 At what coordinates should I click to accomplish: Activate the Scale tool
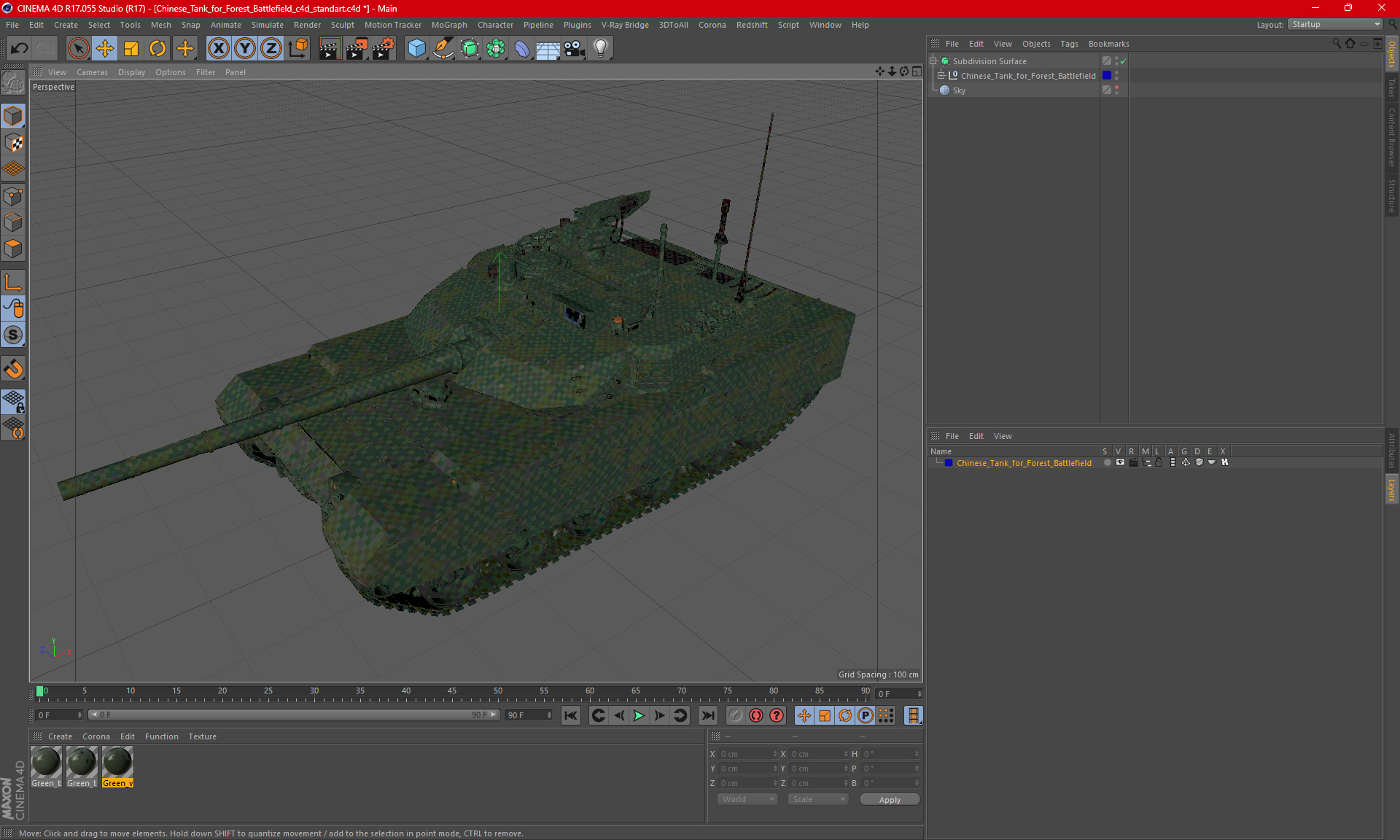tap(131, 49)
